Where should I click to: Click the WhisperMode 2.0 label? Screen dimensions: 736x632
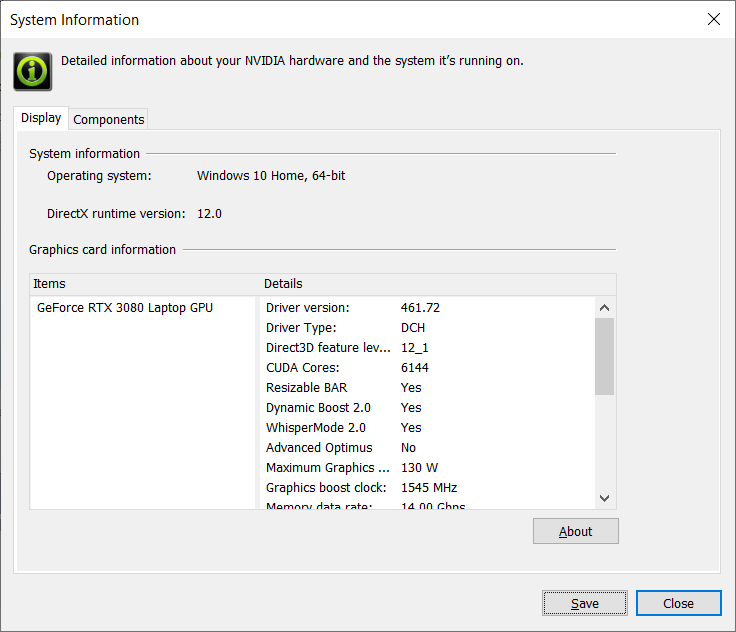point(316,428)
